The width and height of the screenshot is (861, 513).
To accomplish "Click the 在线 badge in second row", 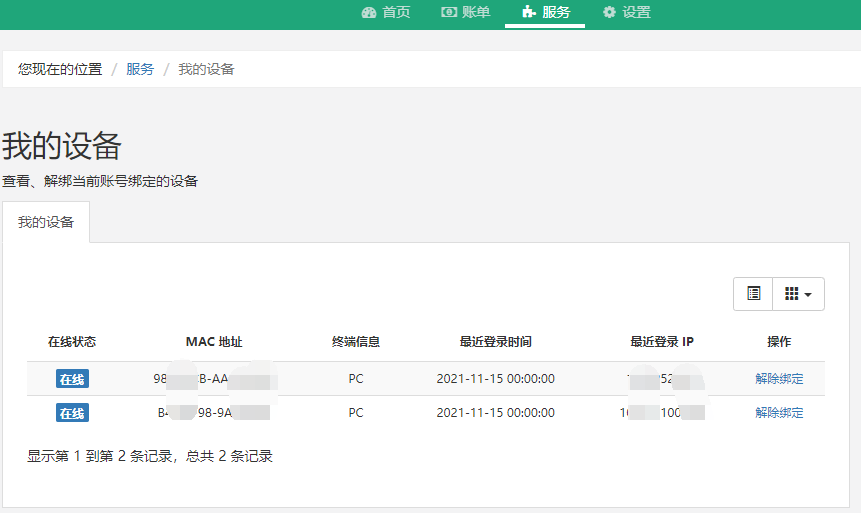I will click(x=72, y=413).
